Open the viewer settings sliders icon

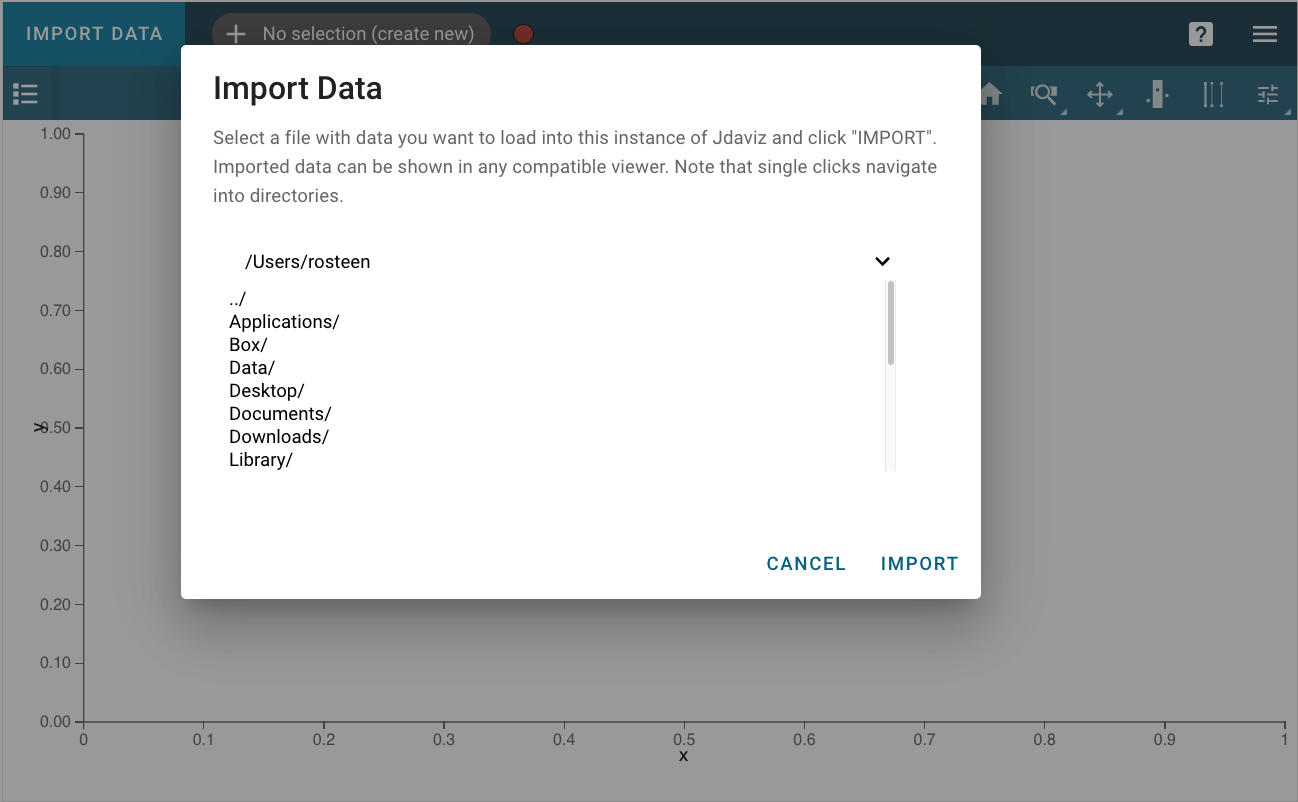tap(1268, 95)
